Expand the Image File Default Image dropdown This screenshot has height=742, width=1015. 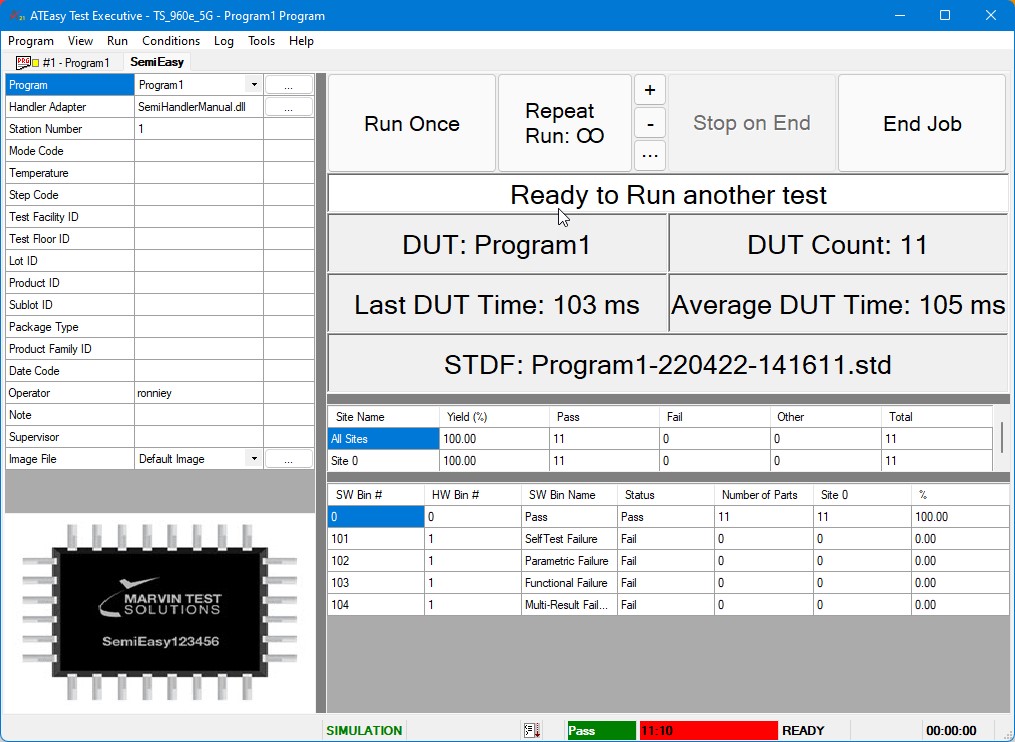coord(254,459)
